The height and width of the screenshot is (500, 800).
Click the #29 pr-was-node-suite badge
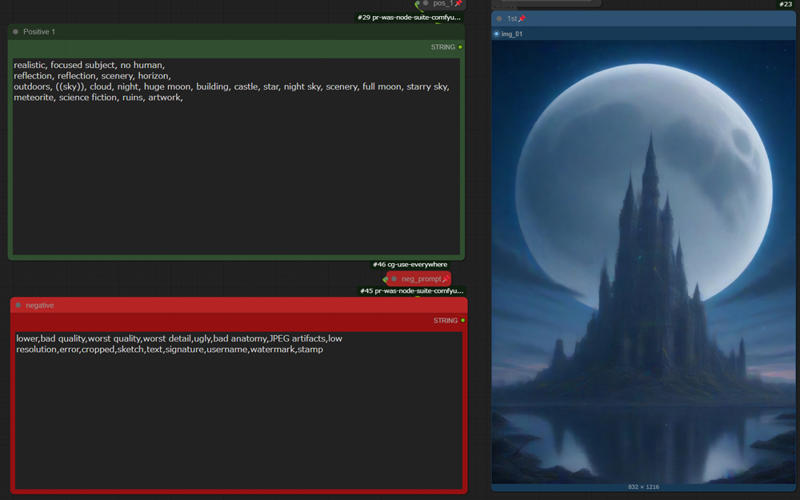click(410, 18)
